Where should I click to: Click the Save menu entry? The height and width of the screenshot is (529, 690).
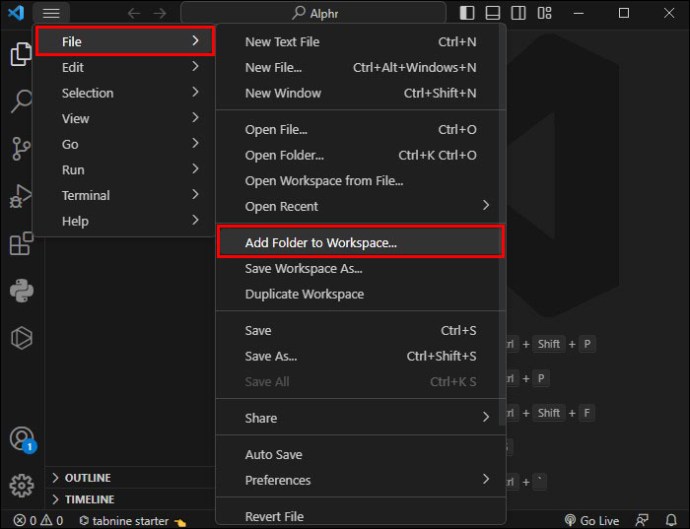[x=360, y=330]
